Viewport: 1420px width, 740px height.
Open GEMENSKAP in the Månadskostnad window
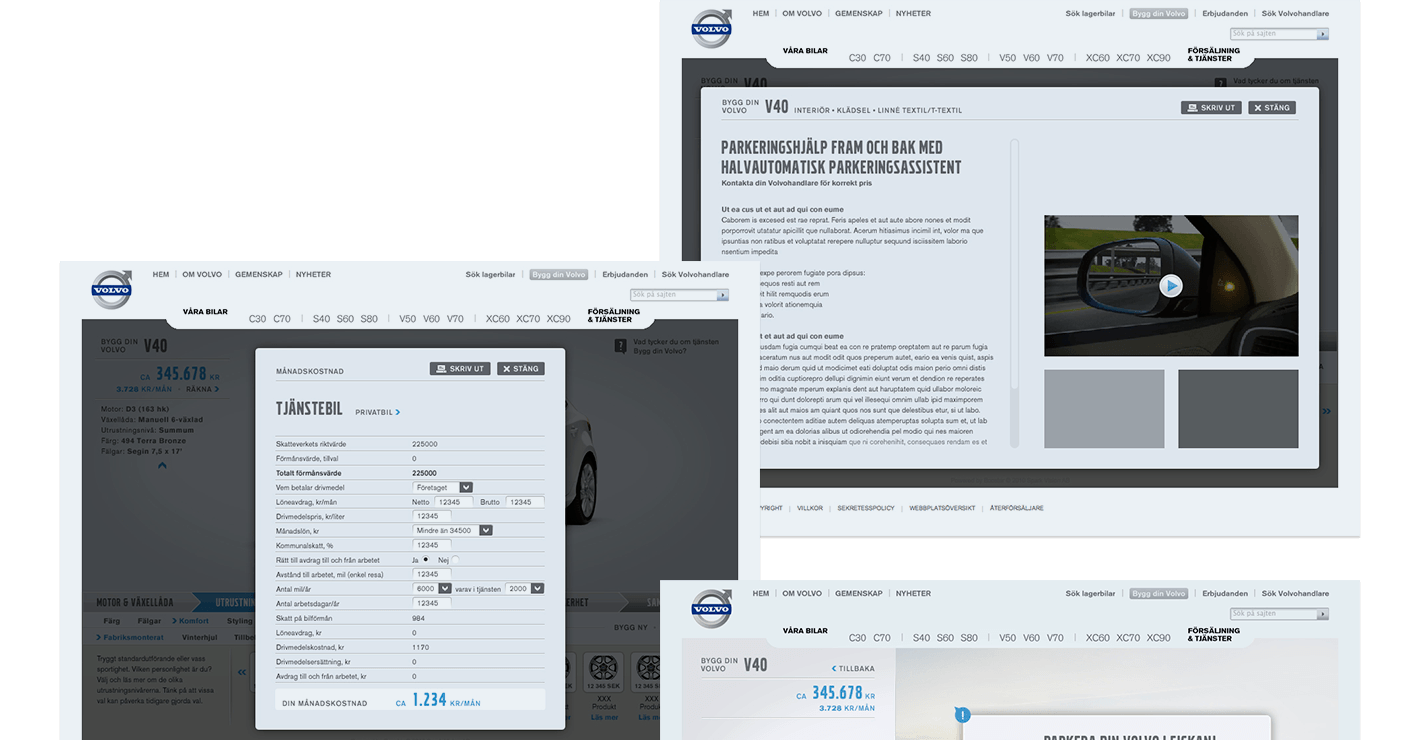point(259,274)
